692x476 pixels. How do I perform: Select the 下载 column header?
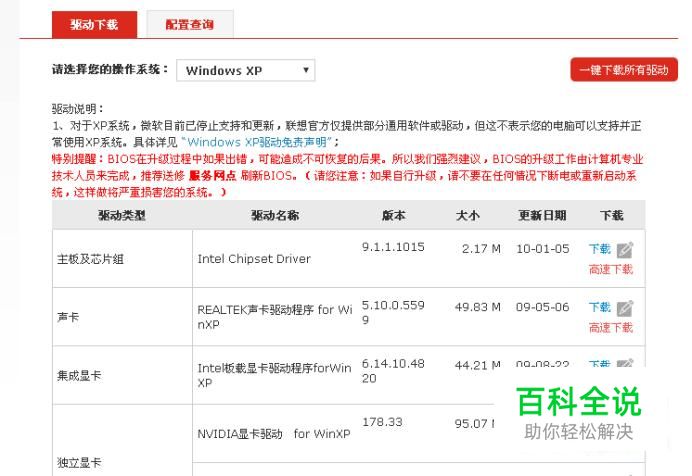pos(612,215)
